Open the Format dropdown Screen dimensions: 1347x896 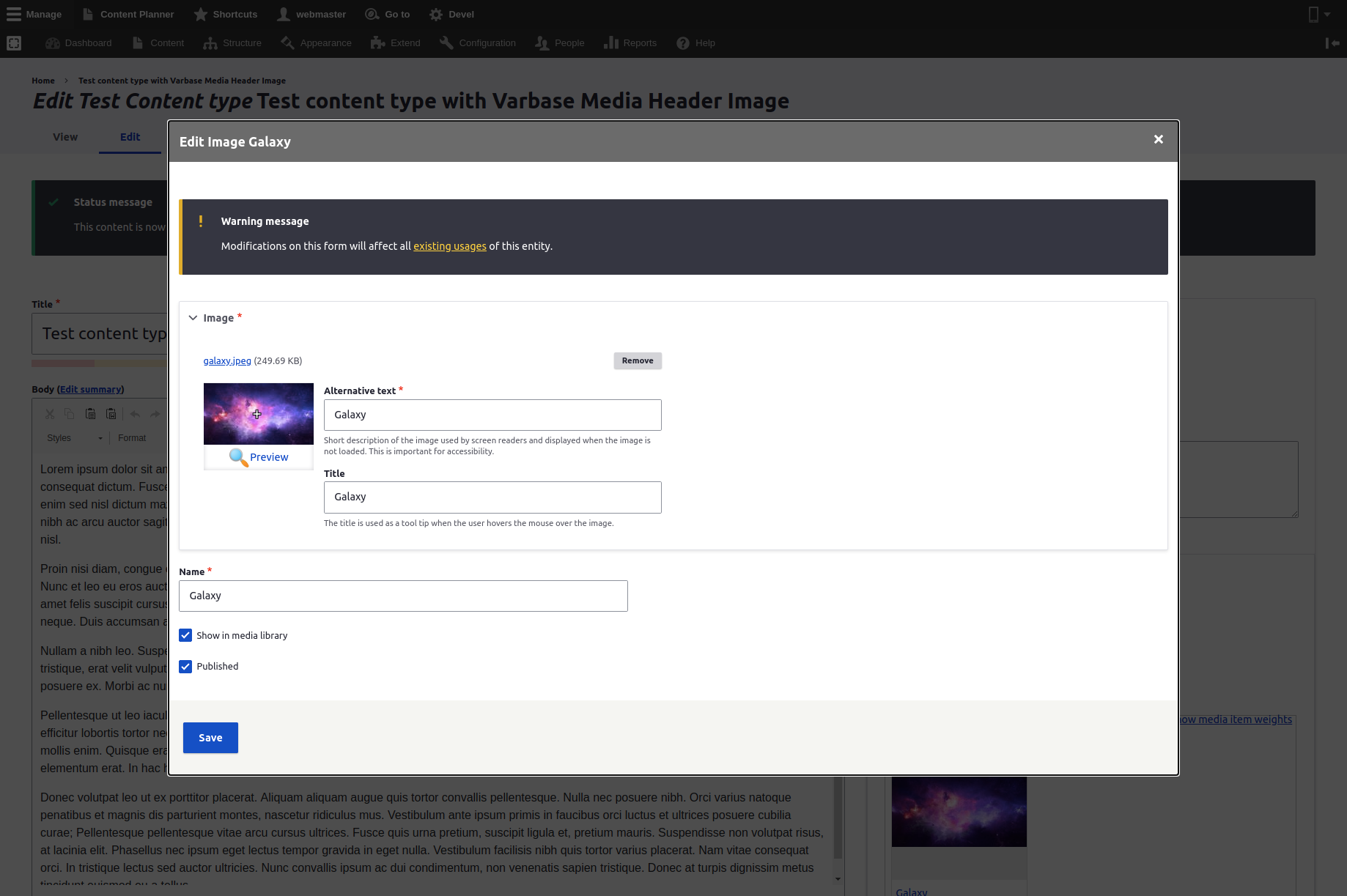pos(132,437)
